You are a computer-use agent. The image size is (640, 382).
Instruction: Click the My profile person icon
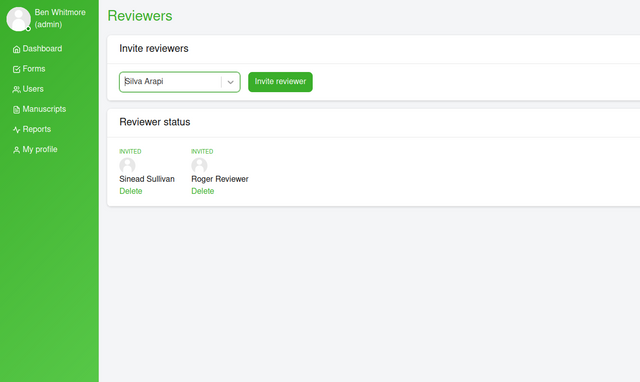click(16, 150)
